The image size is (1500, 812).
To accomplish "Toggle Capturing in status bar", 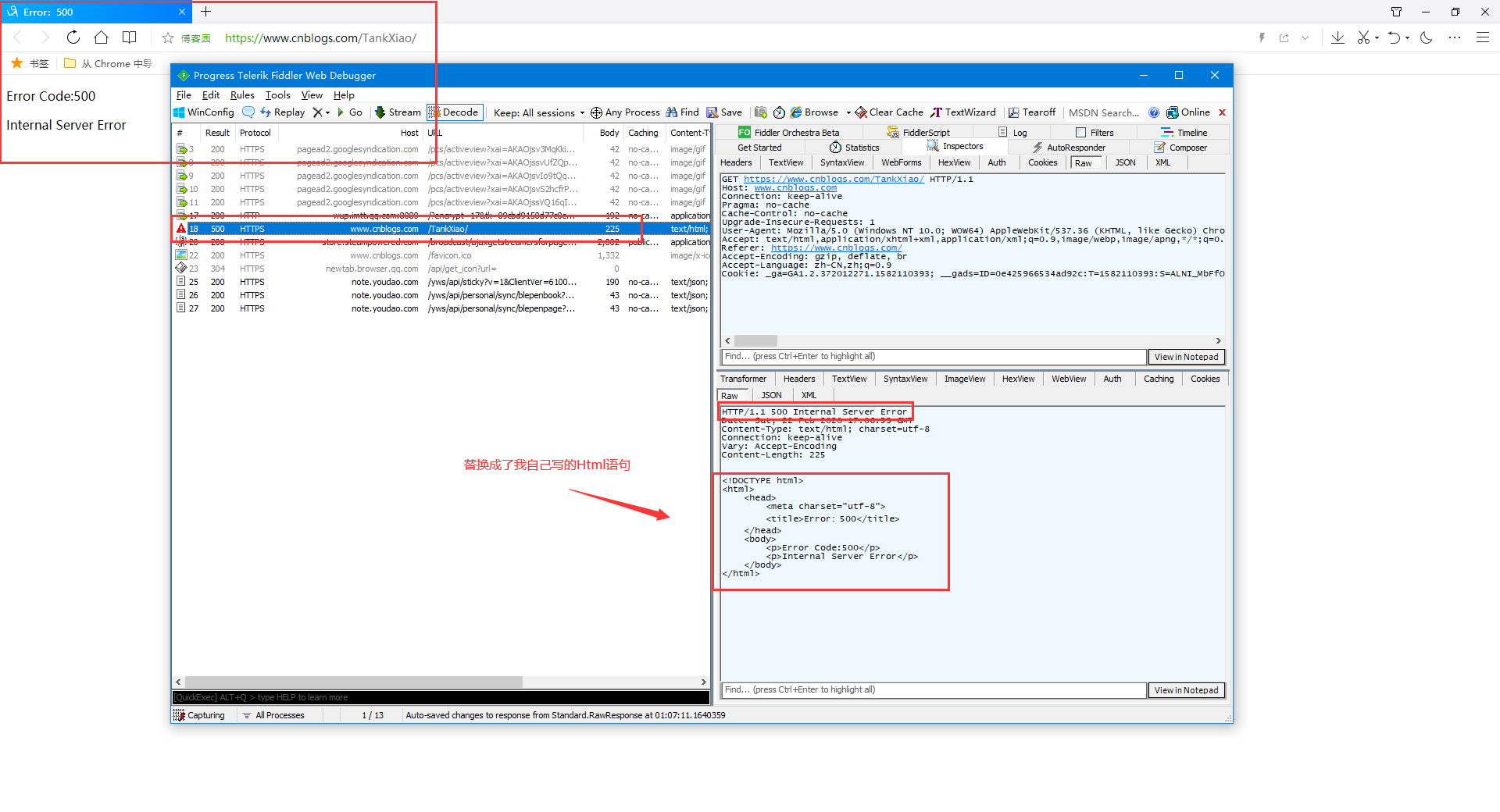I will click(x=199, y=715).
